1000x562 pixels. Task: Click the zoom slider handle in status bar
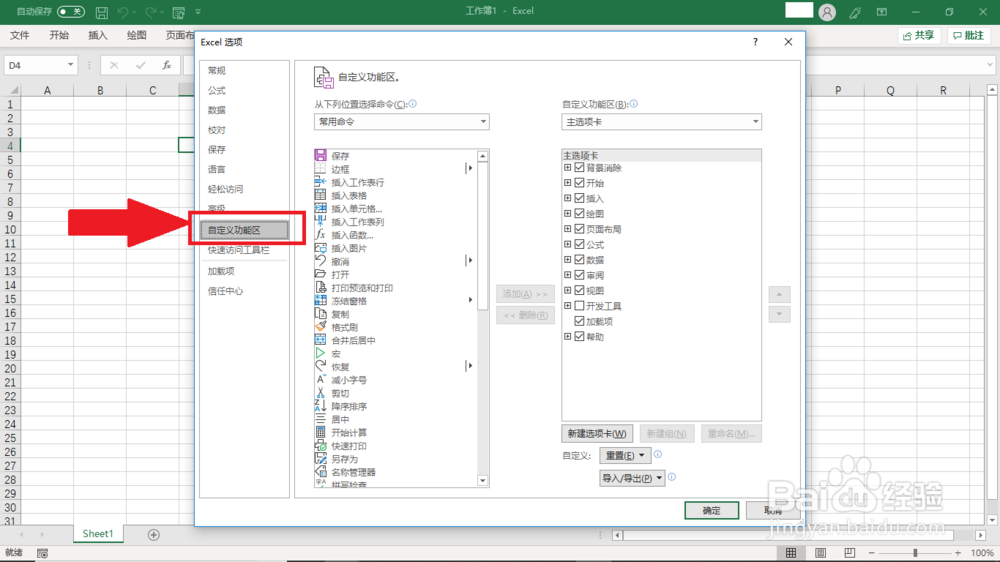[x=915, y=553]
